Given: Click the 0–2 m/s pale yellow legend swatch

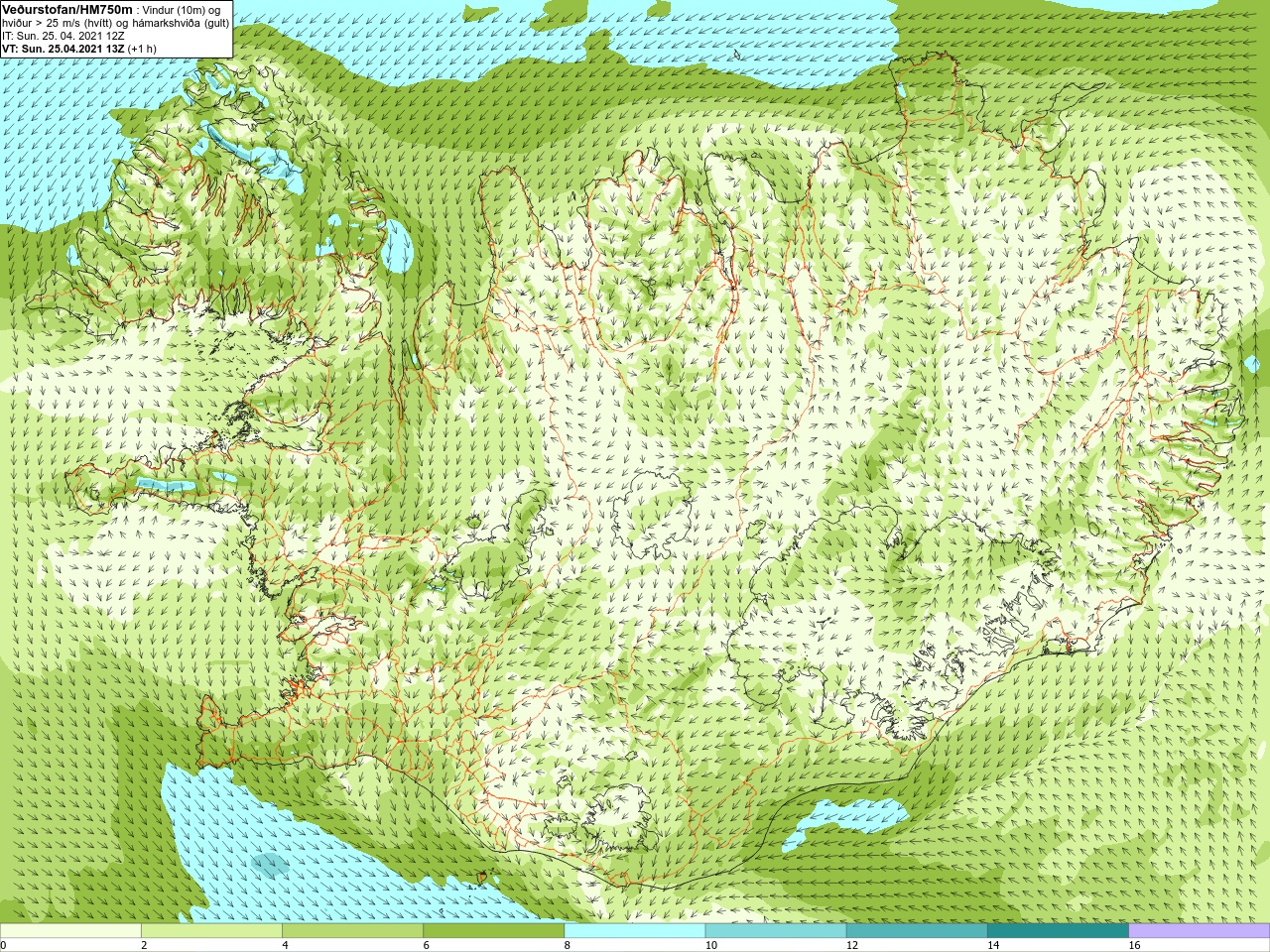Looking at the screenshot, I should coord(70,931).
